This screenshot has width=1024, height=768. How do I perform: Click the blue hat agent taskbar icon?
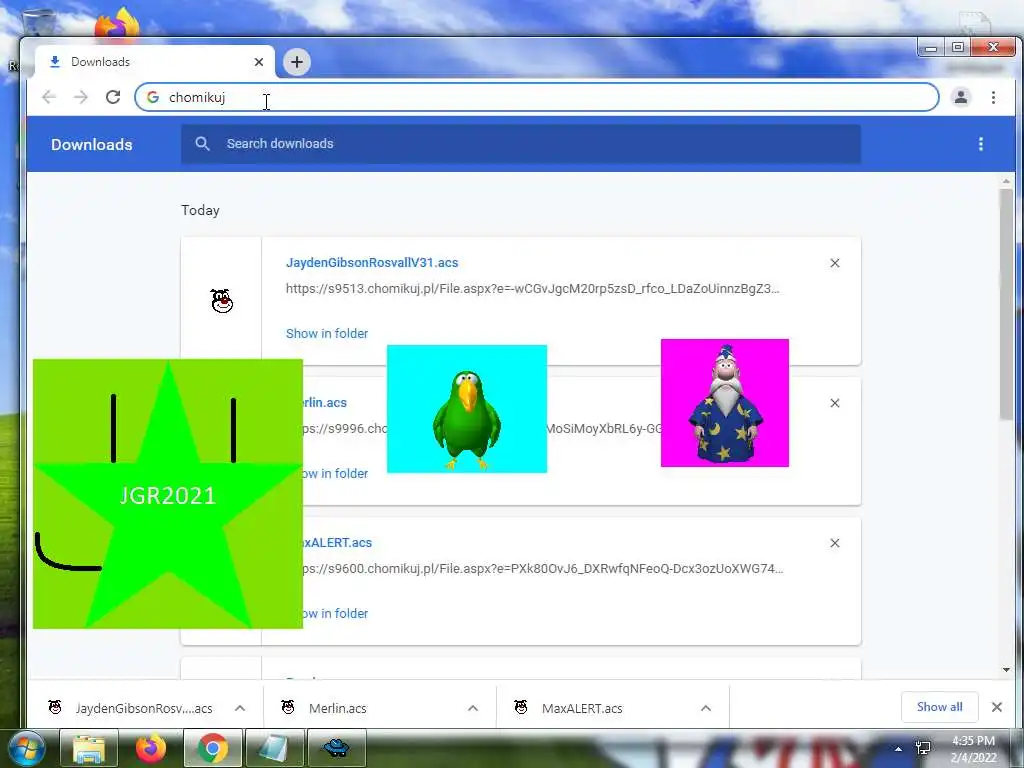click(336, 748)
